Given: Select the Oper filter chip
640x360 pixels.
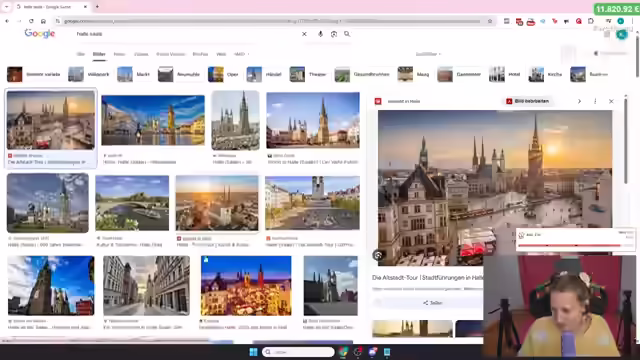Looking at the screenshot, I should [x=224, y=74].
